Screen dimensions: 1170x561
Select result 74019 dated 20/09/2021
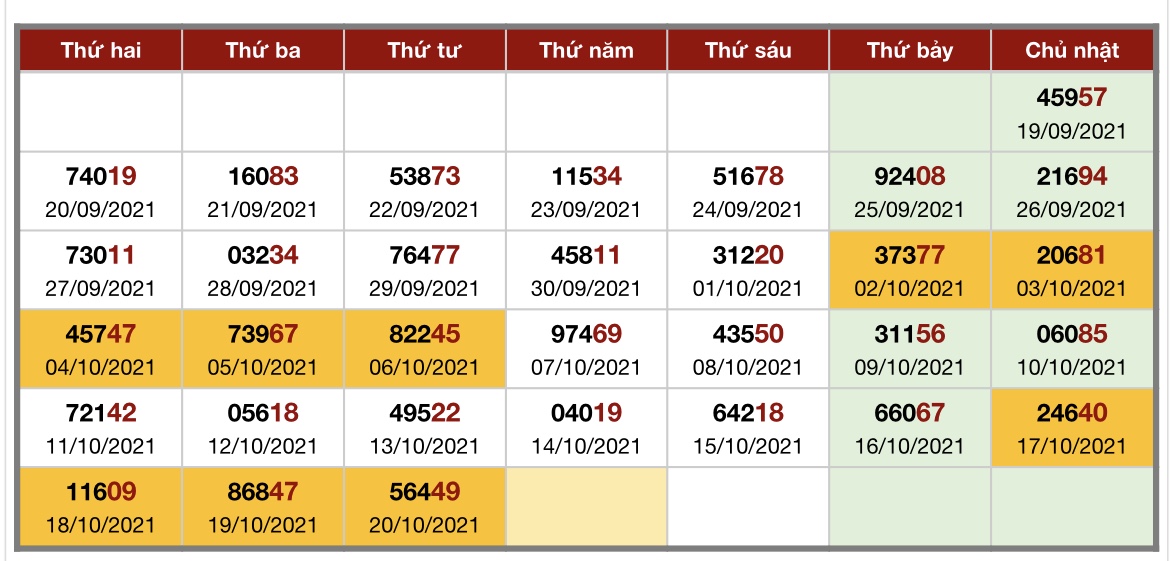click(x=101, y=192)
